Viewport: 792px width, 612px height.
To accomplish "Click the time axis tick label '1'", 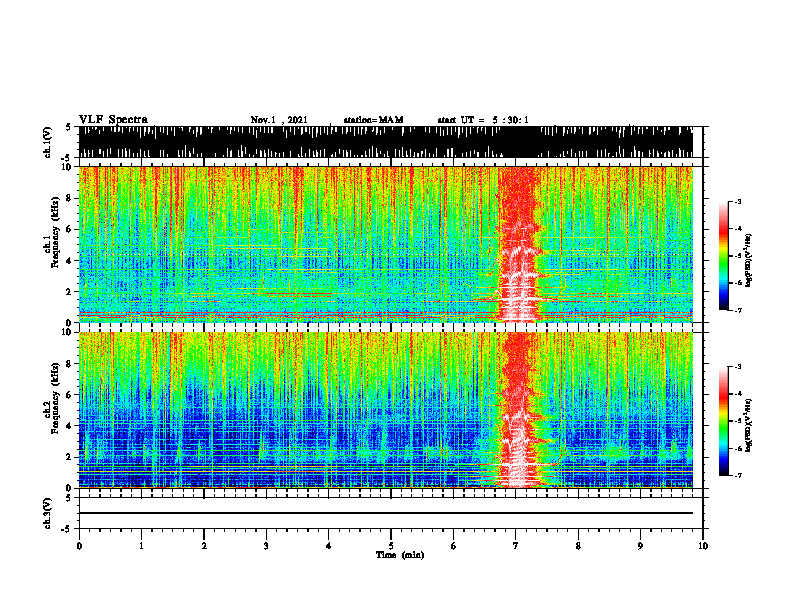I will [x=141, y=546].
